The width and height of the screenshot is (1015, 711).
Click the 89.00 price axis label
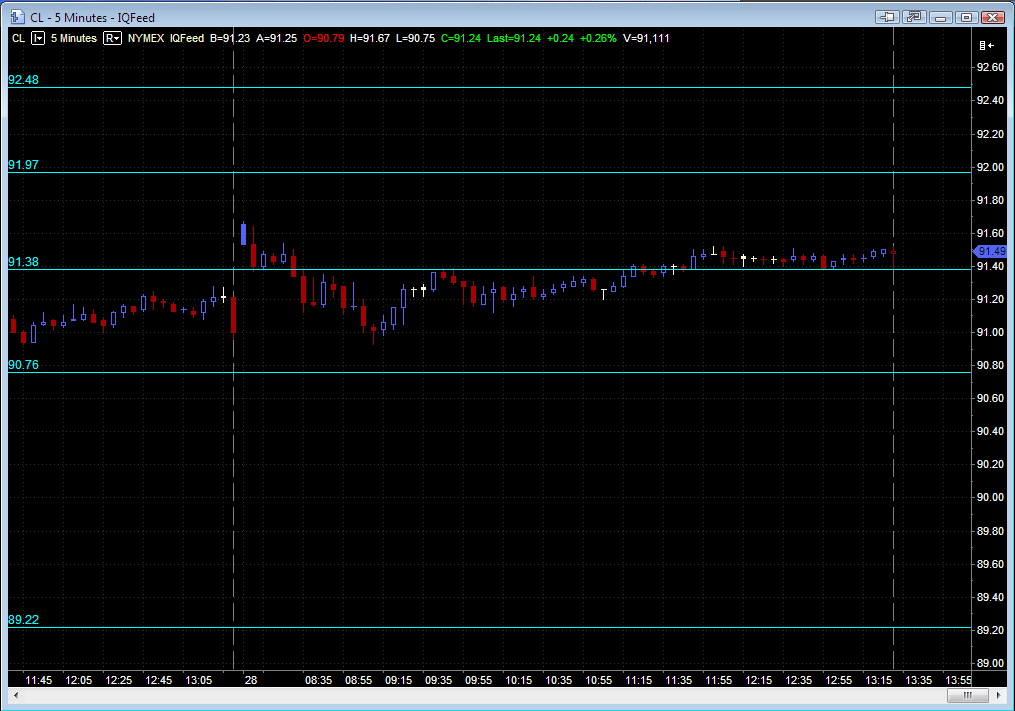[990, 663]
